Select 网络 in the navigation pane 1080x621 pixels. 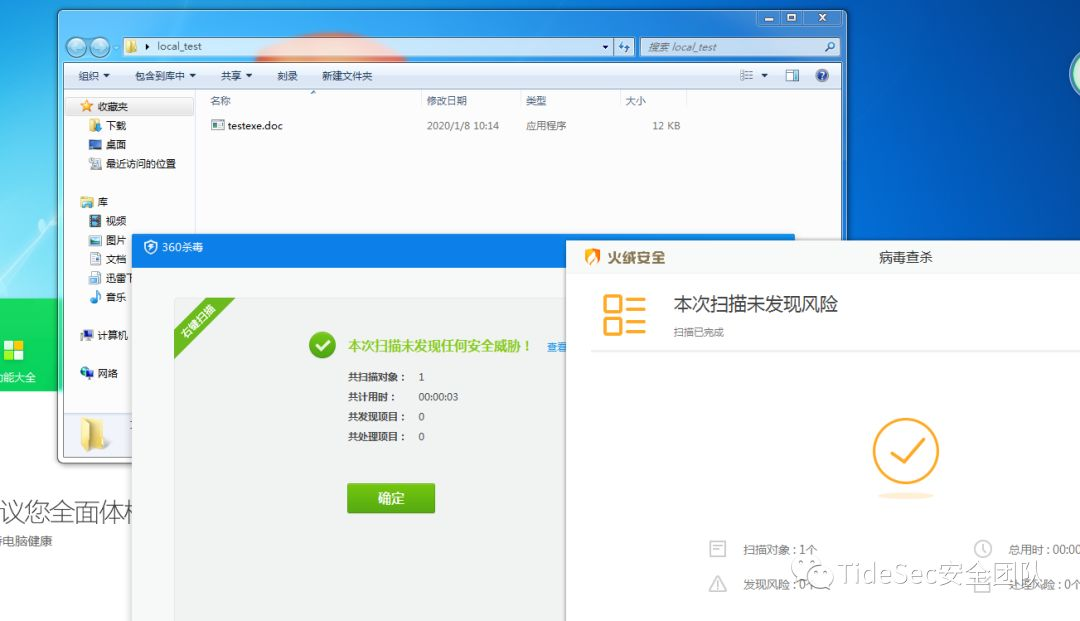pos(107,373)
